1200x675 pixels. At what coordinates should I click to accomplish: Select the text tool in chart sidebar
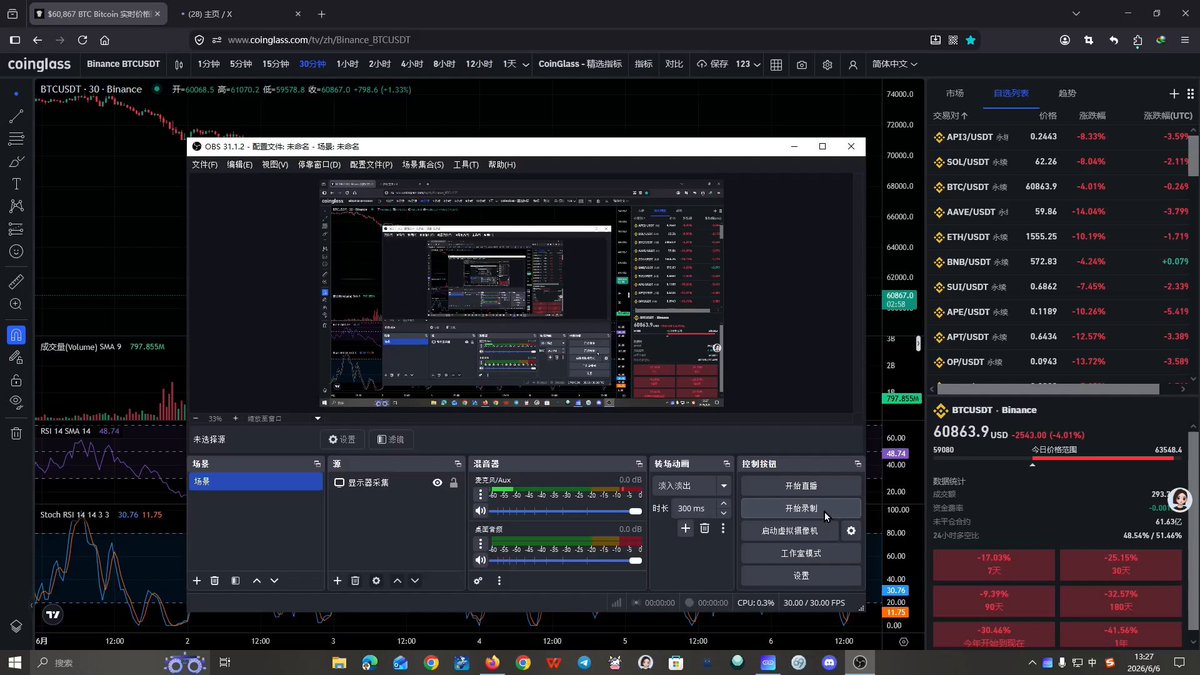point(16,184)
